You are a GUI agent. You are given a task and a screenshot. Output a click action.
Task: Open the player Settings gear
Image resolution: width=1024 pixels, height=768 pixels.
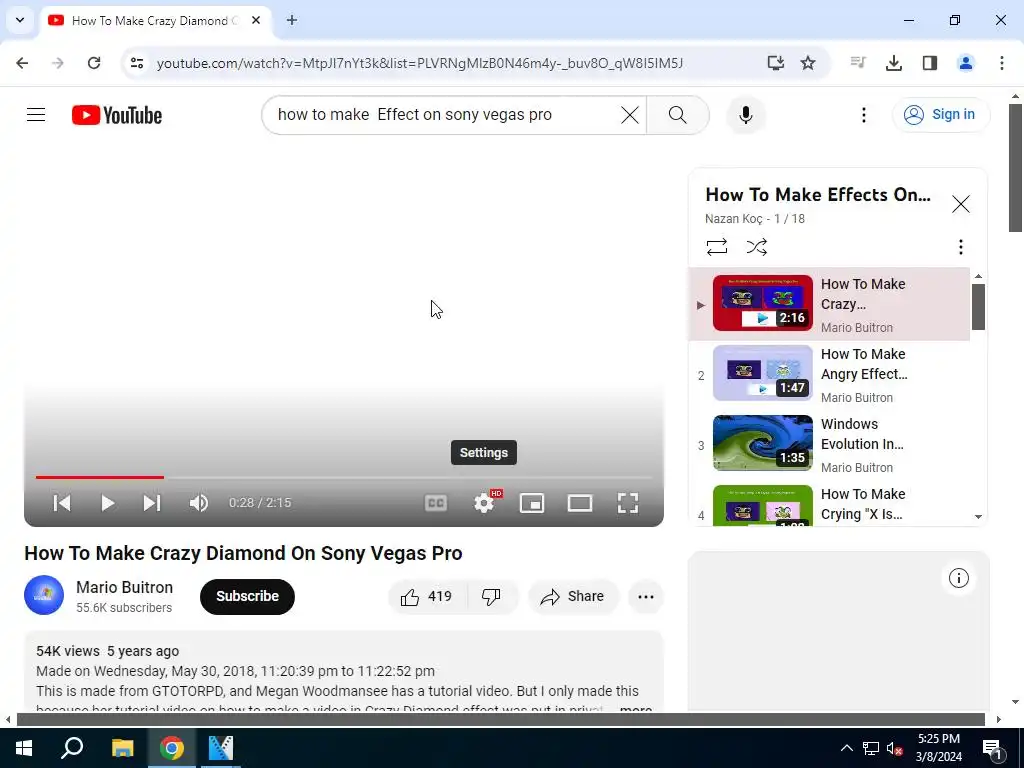click(x=484, y=503)
